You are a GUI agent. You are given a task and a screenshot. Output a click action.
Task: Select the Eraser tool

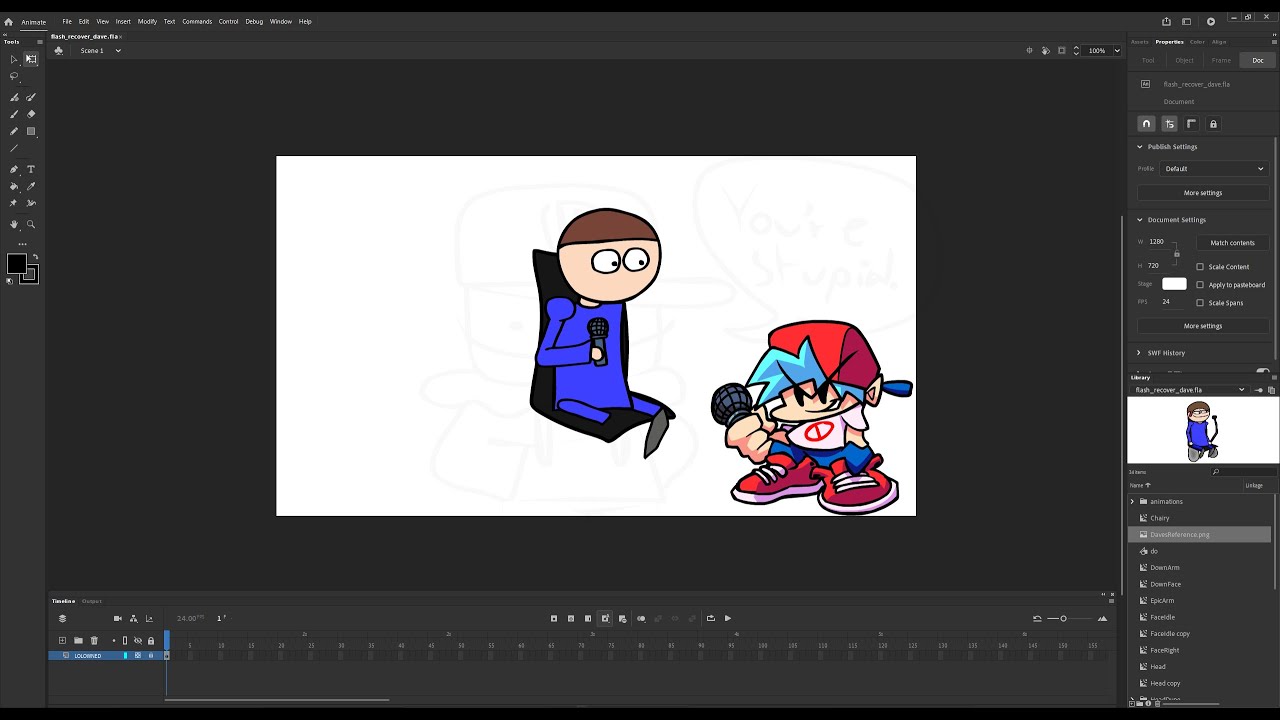31,114
